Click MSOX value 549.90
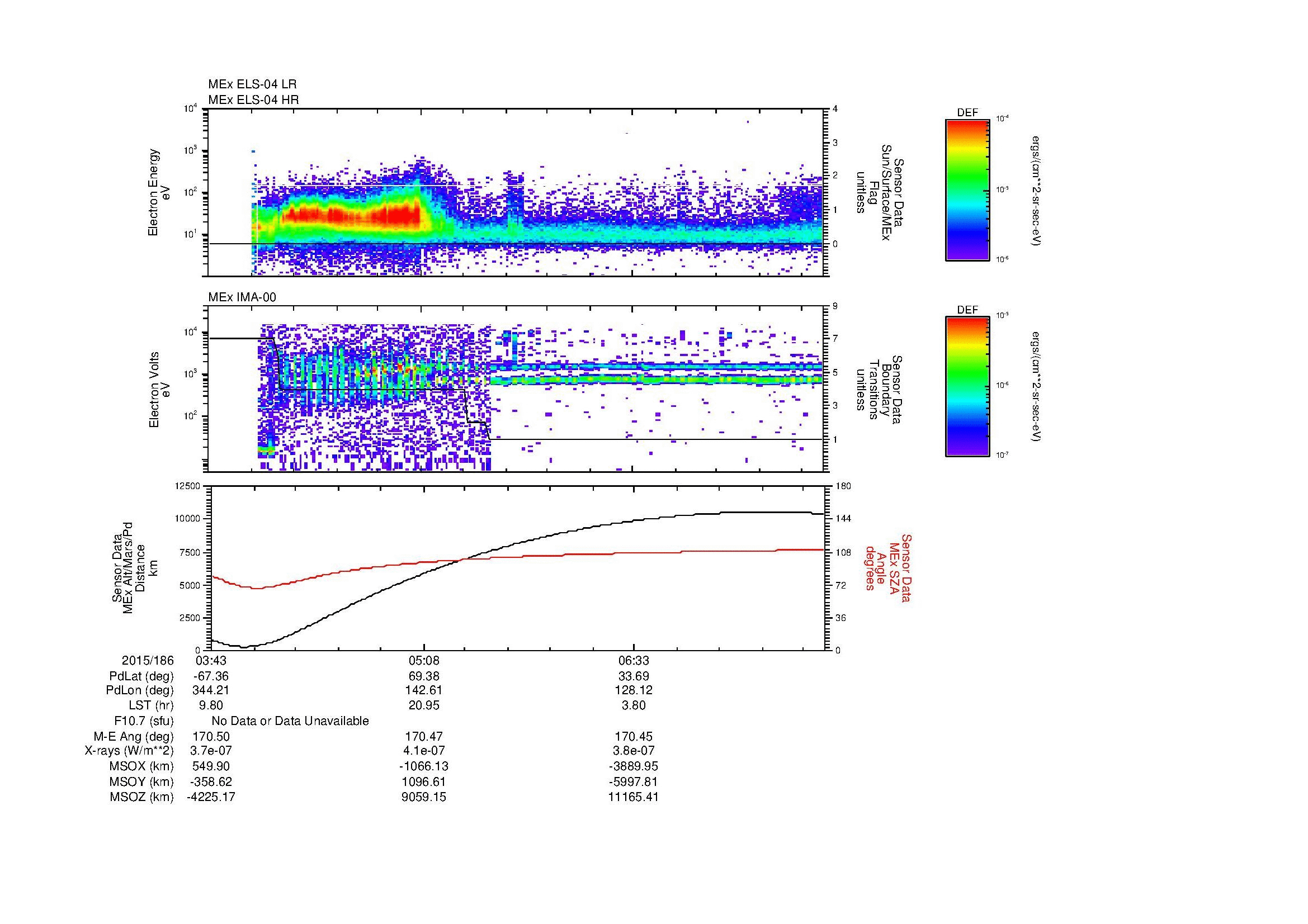The height and width of the screenshot is (924, 1308). pos(211,766)
